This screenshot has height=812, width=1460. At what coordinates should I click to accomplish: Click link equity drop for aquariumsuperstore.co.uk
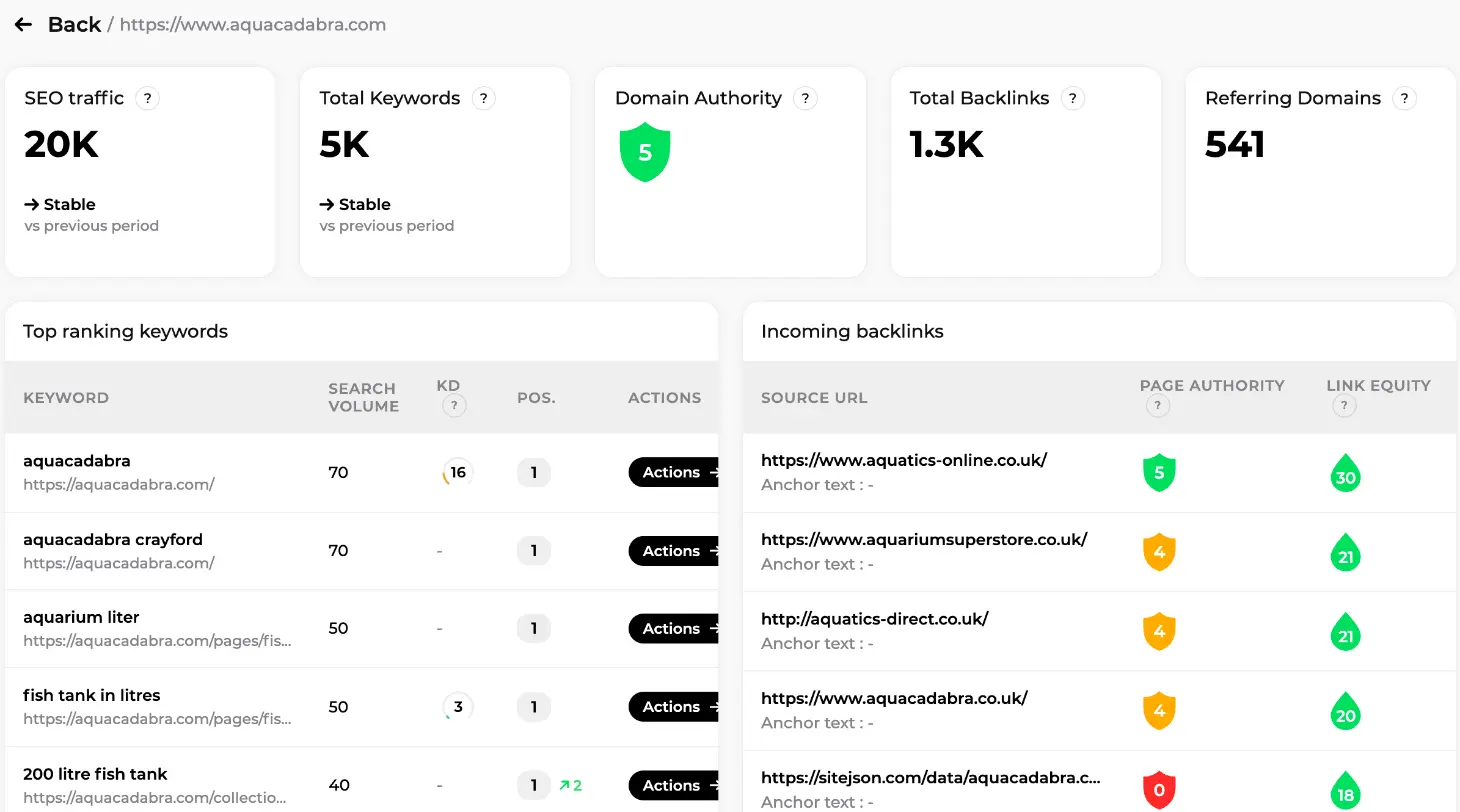click(x=1346, y=552)
